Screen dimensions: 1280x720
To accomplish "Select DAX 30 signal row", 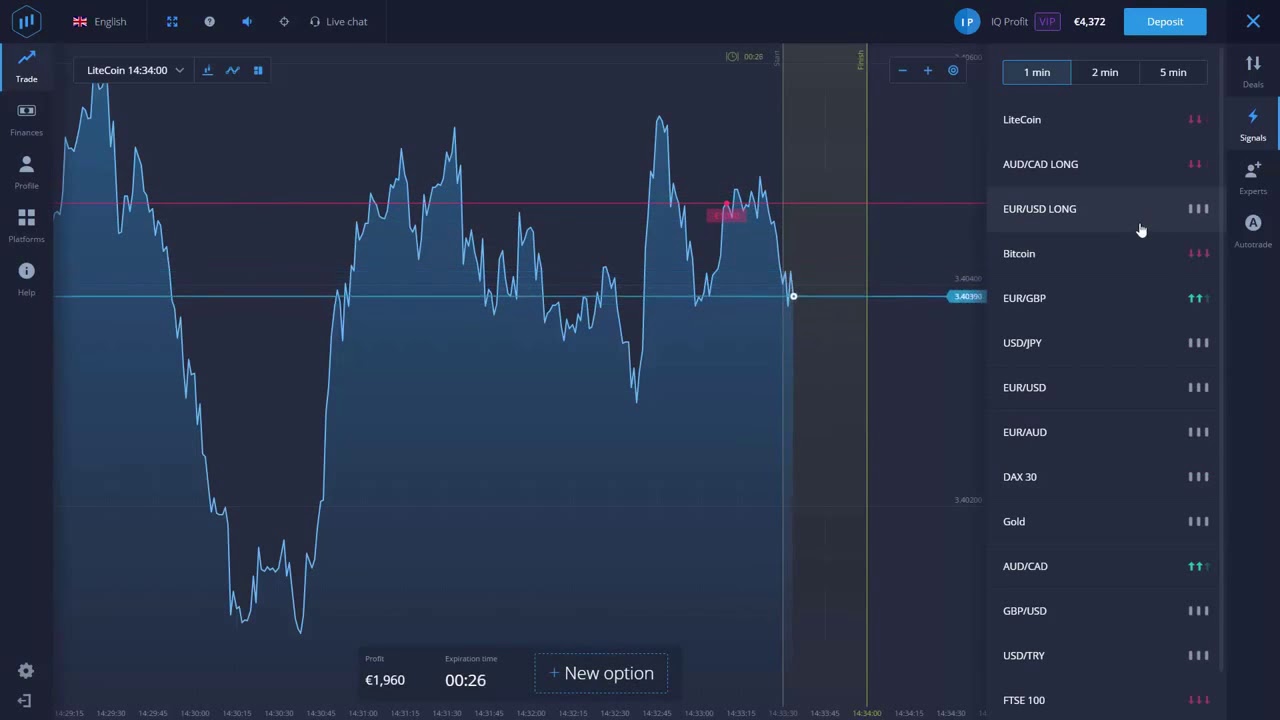I will pos(1106,477).
